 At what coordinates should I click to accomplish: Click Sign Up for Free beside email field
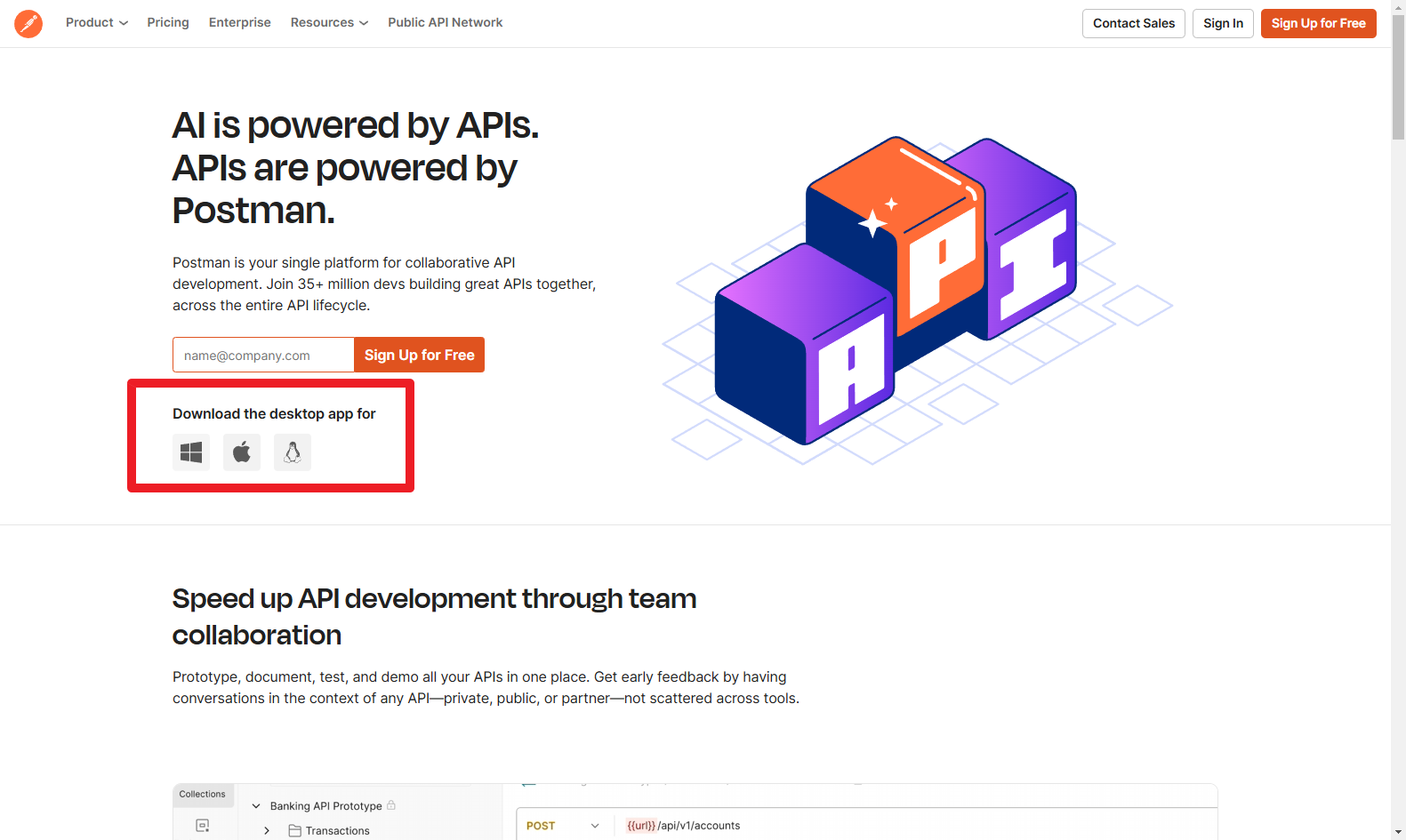tap(419, 355)
